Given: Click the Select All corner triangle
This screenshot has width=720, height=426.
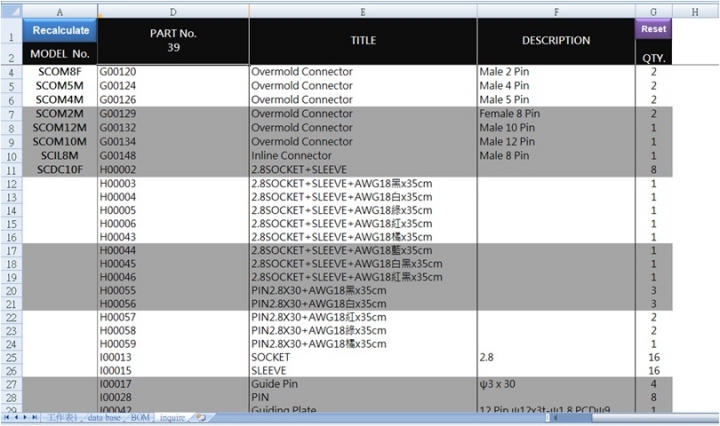Looking at the screenshot, I should click(x=11, y=11).
